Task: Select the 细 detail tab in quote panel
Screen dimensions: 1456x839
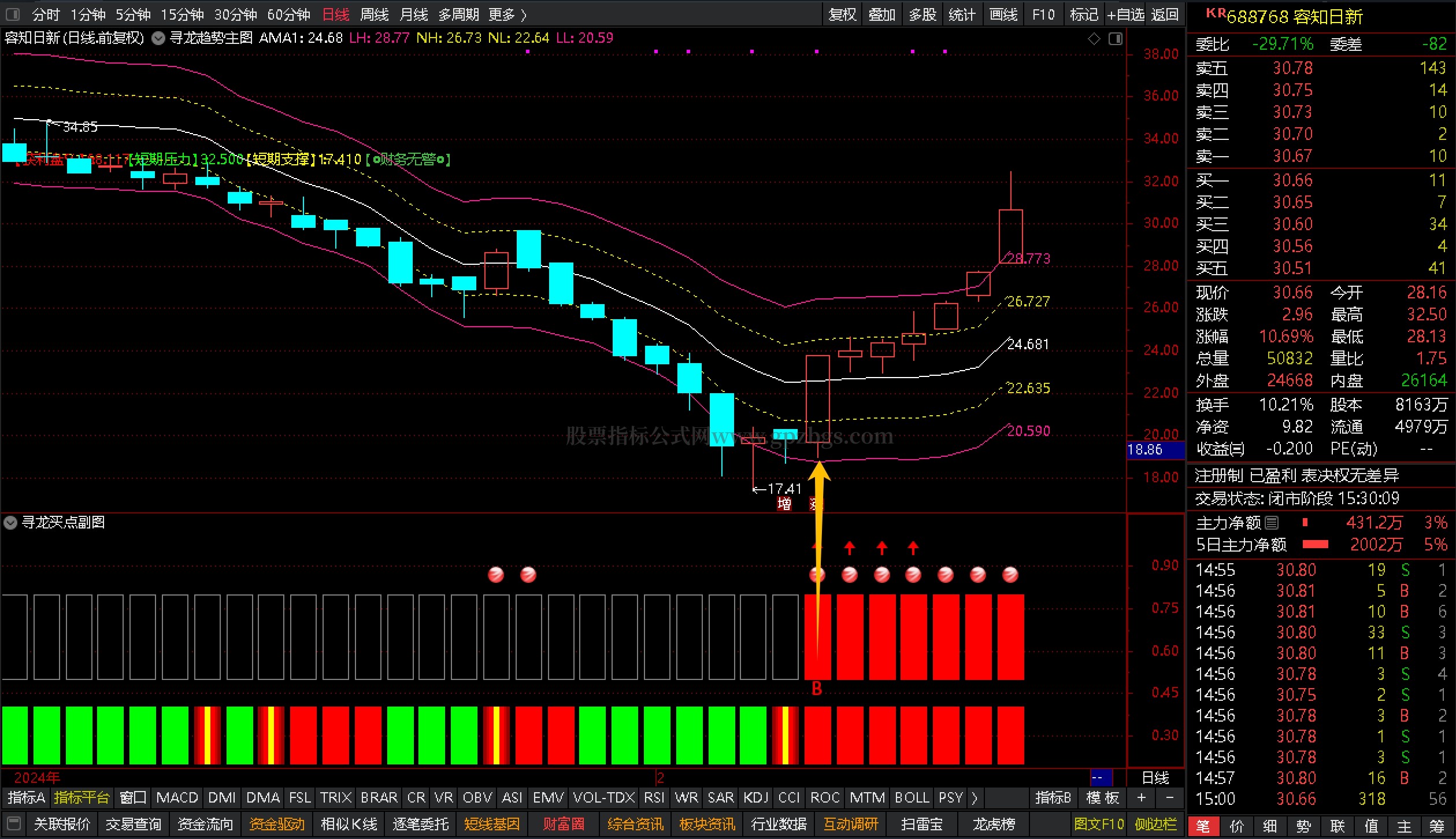Action: (1270, 826)
